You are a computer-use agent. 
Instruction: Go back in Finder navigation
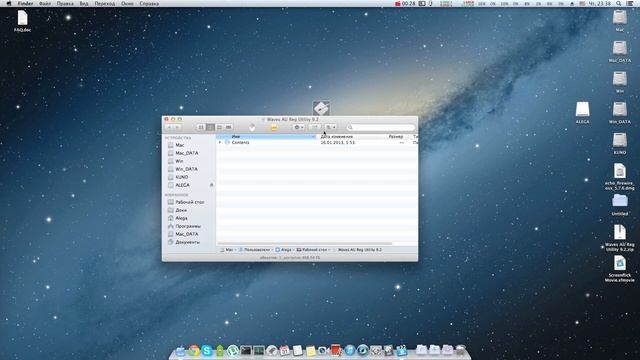[169, 127]
